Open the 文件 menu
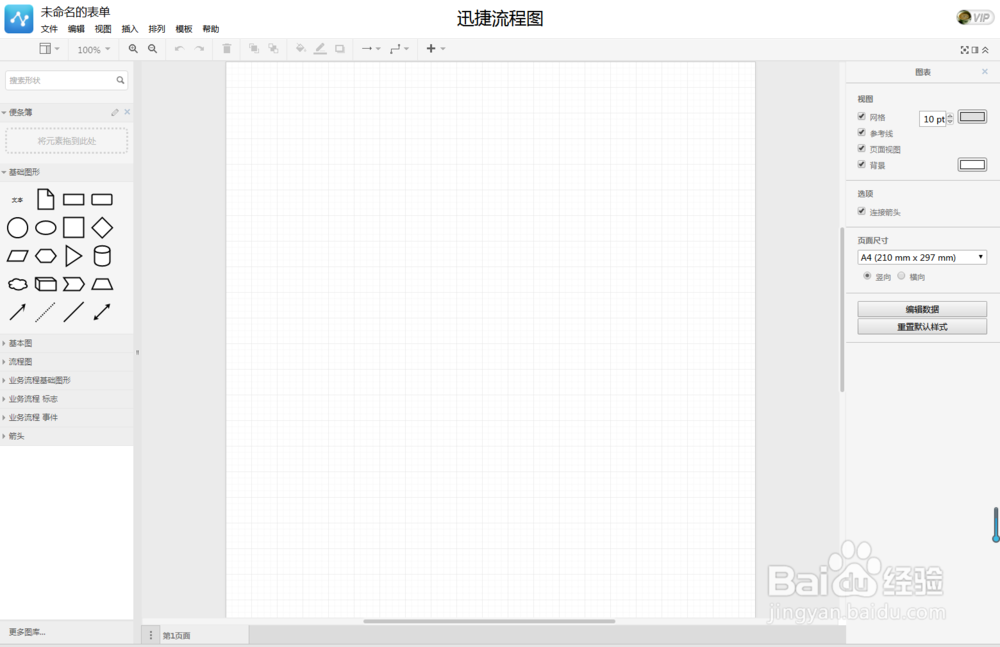 49,29
